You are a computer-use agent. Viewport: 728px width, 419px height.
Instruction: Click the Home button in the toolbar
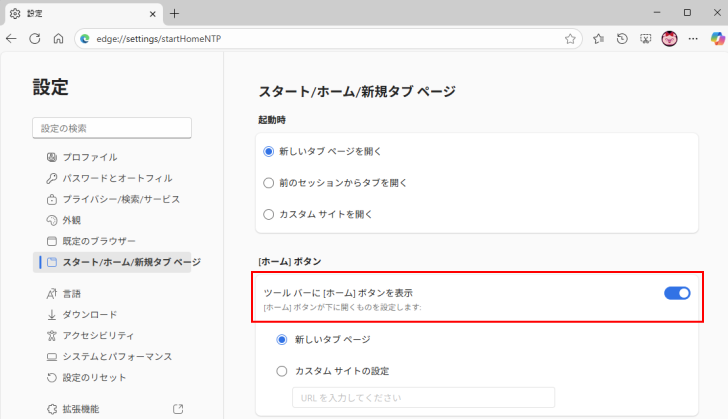pos(58,39)
